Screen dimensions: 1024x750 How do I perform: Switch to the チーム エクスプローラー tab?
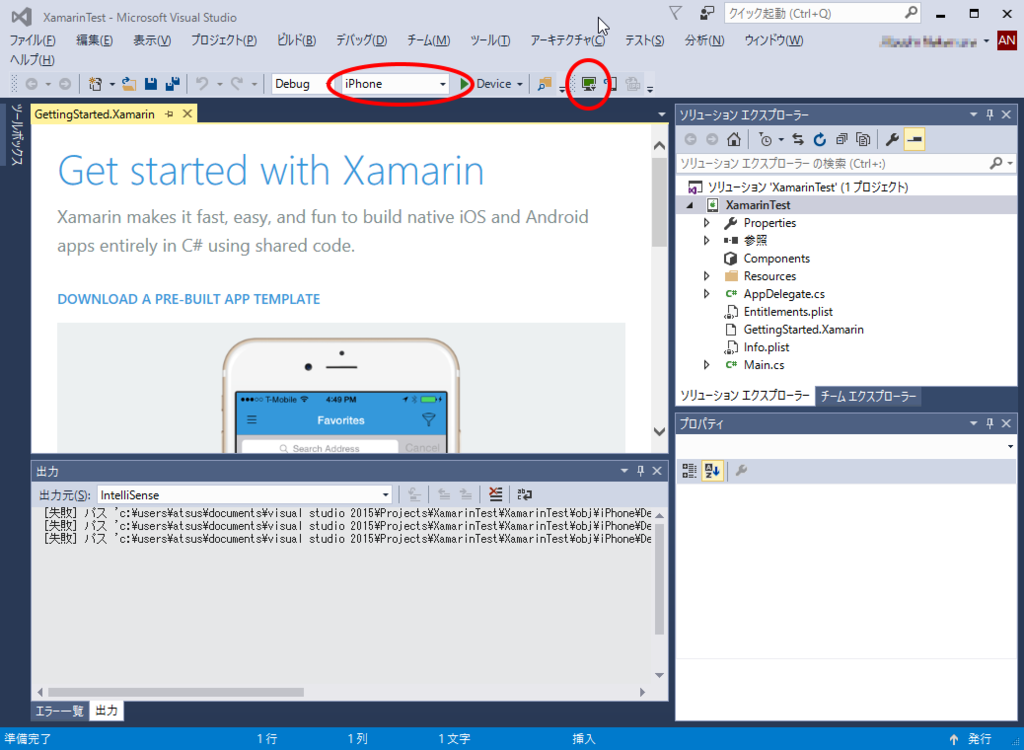[x=868, y=396]
